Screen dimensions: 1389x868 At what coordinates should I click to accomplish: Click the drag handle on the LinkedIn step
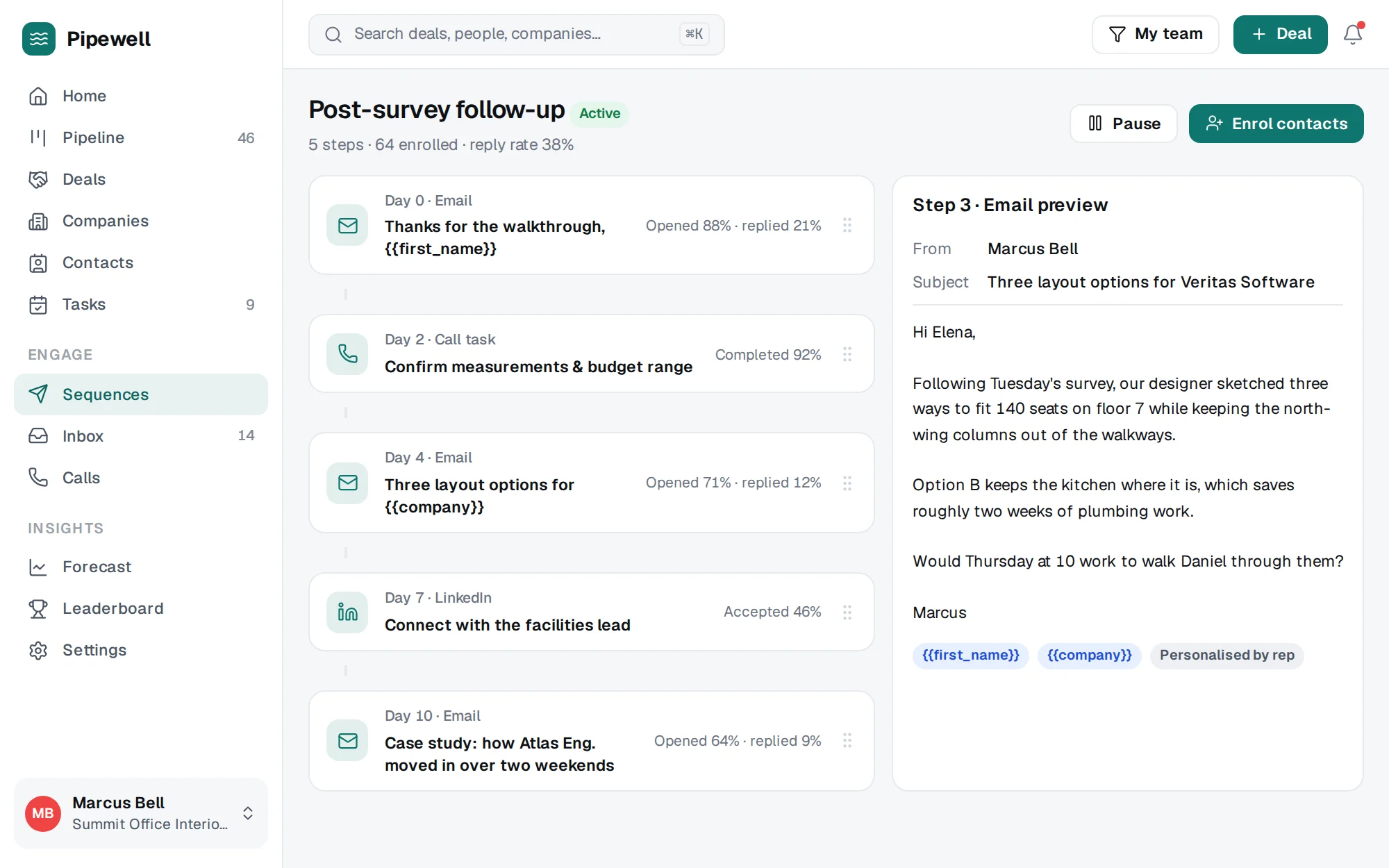pyautogui.click(x=847, y=612)
